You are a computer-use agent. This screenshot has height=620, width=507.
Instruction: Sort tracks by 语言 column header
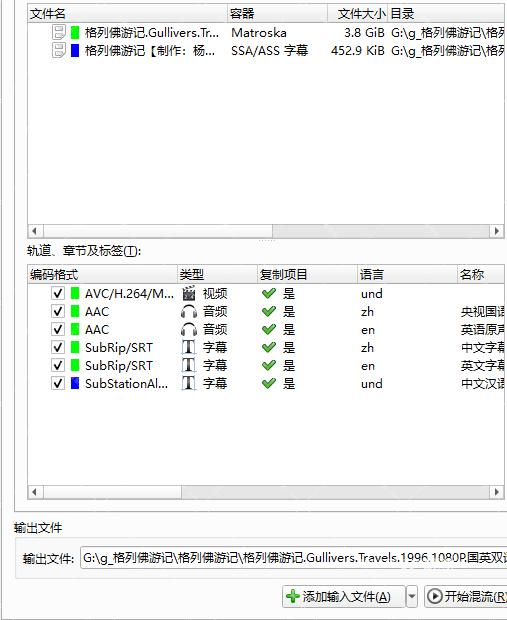tap(407, 274)
